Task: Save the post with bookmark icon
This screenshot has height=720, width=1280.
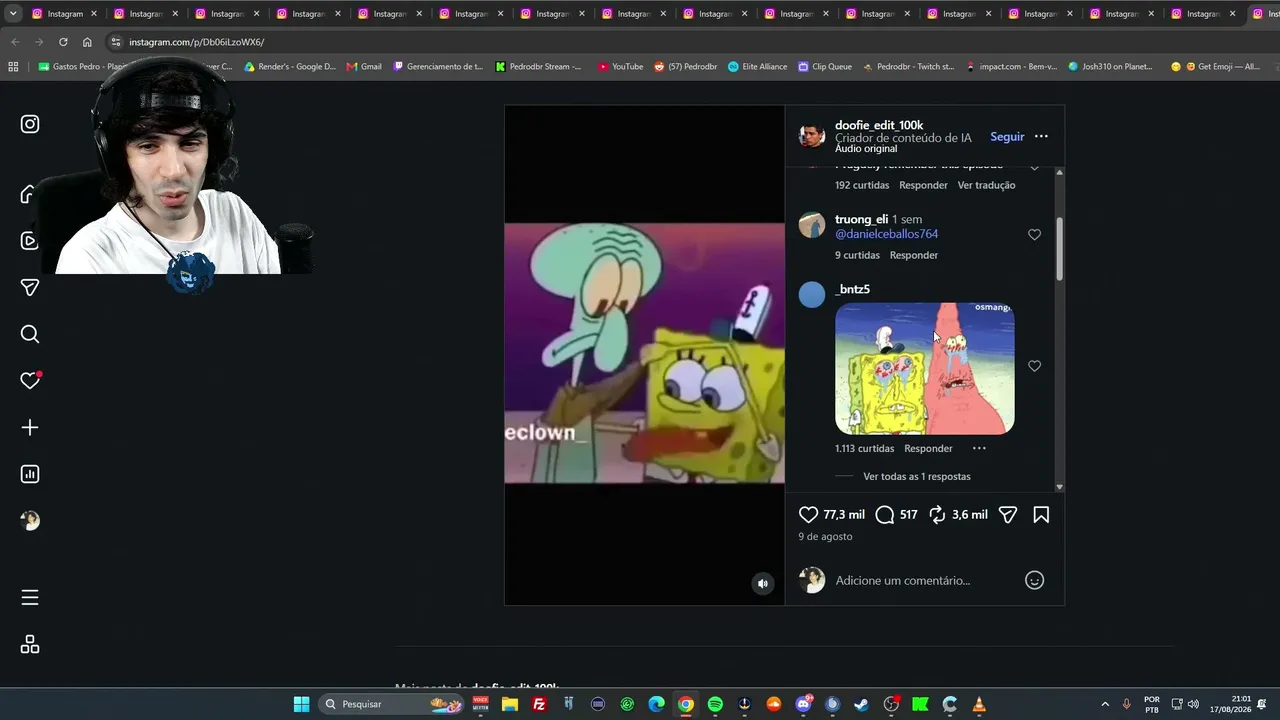Action: [x=1041, y=515]
